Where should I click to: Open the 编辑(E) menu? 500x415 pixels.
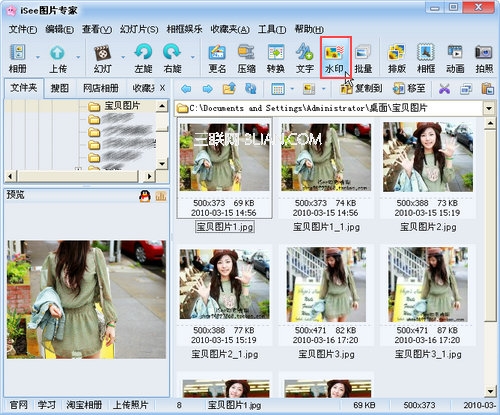[59, 29]
